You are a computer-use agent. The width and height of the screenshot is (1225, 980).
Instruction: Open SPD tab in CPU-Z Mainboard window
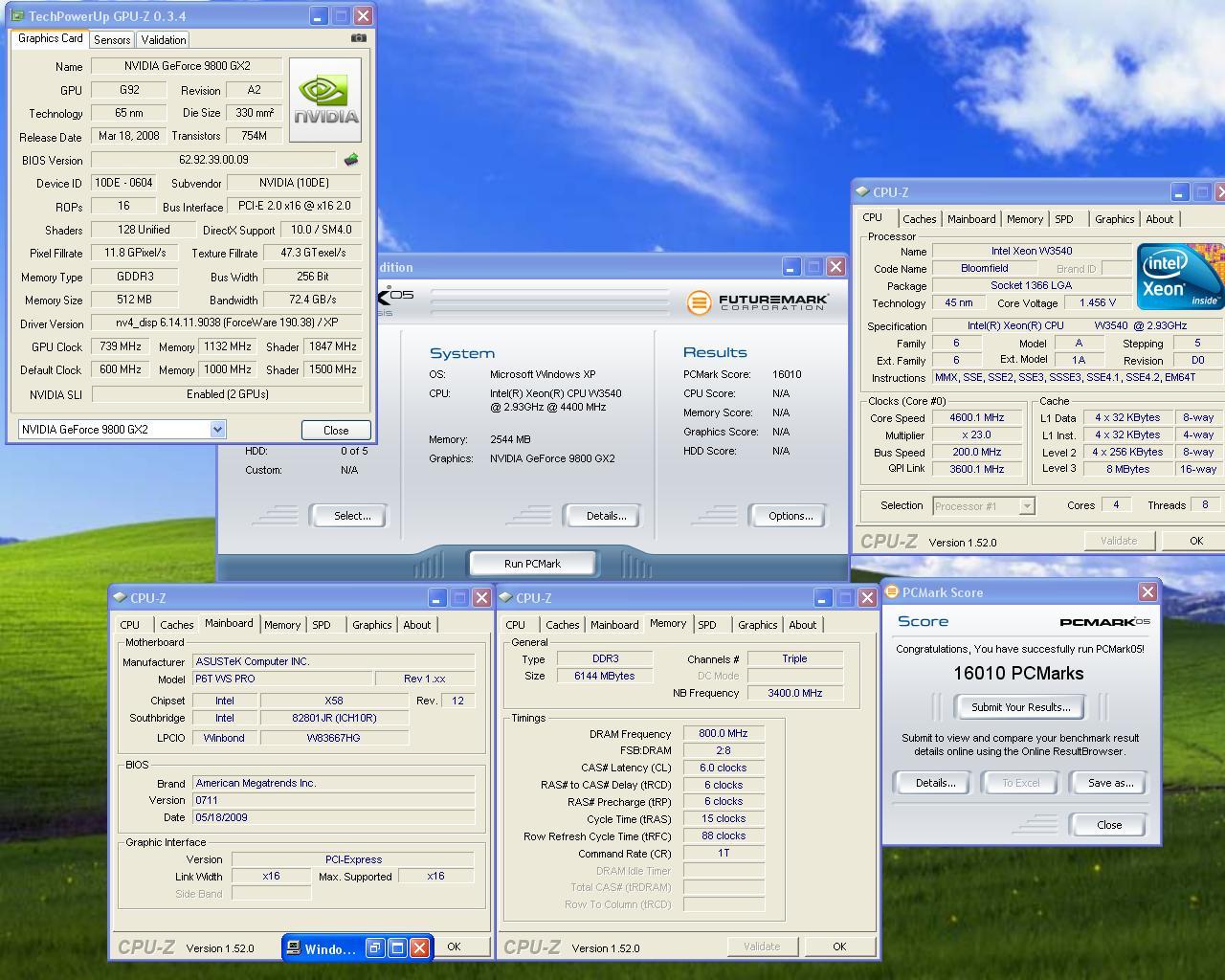click(322, 625)
